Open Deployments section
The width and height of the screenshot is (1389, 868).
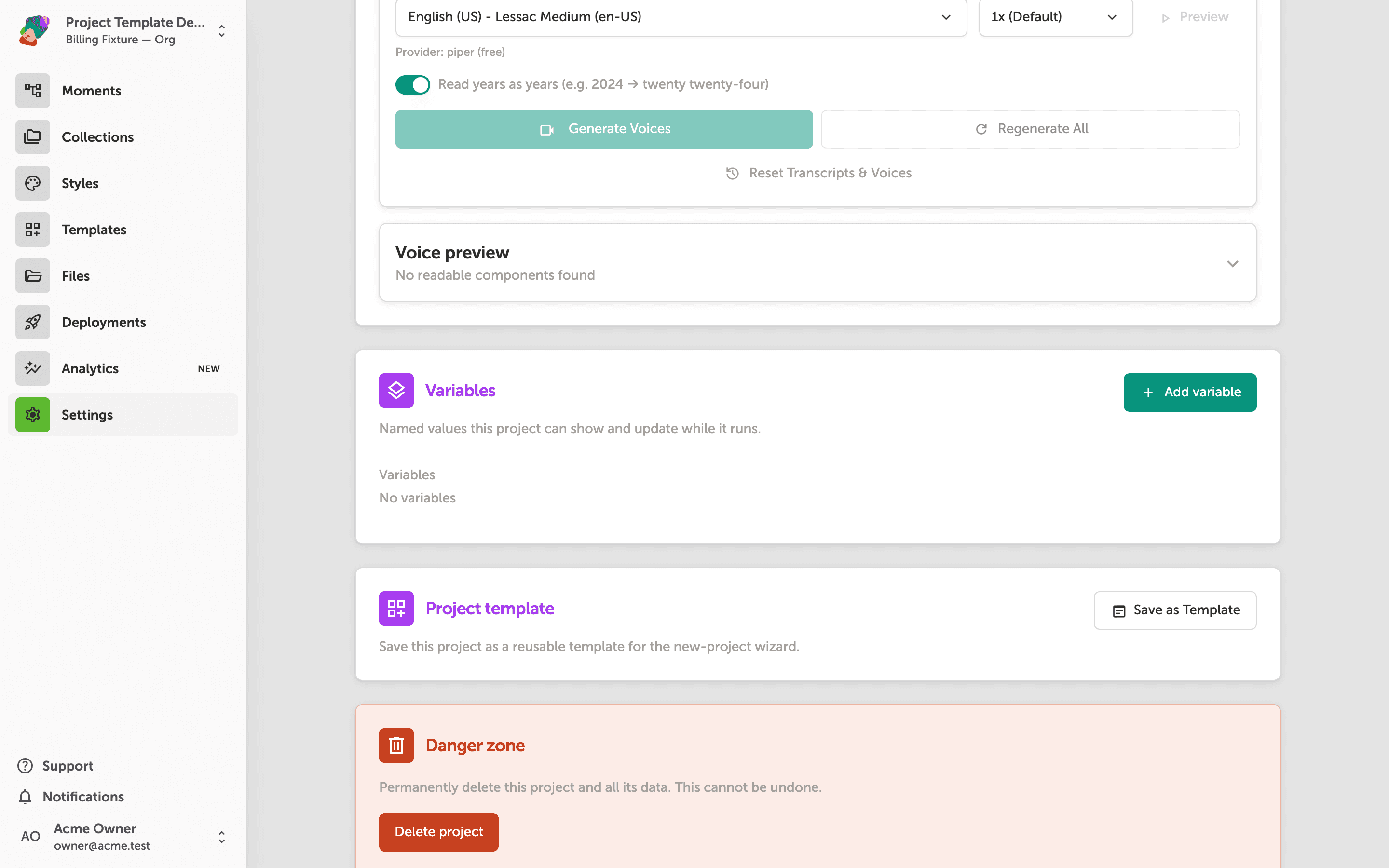(123, 322)
